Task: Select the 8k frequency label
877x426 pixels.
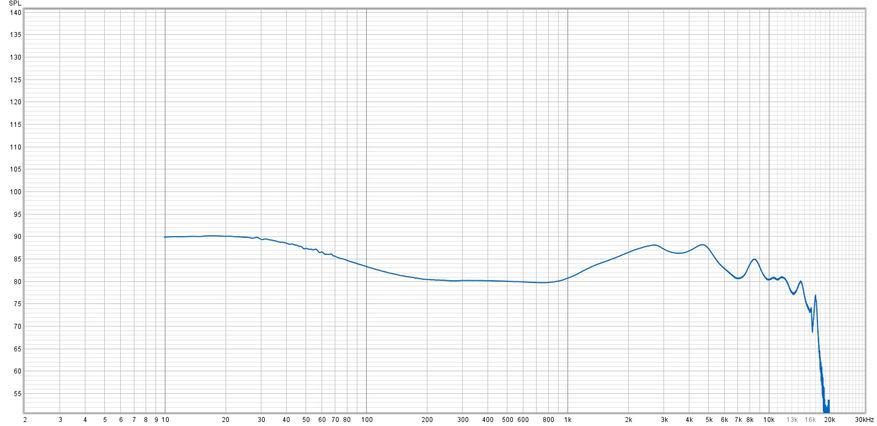Action: pos(750,419)
